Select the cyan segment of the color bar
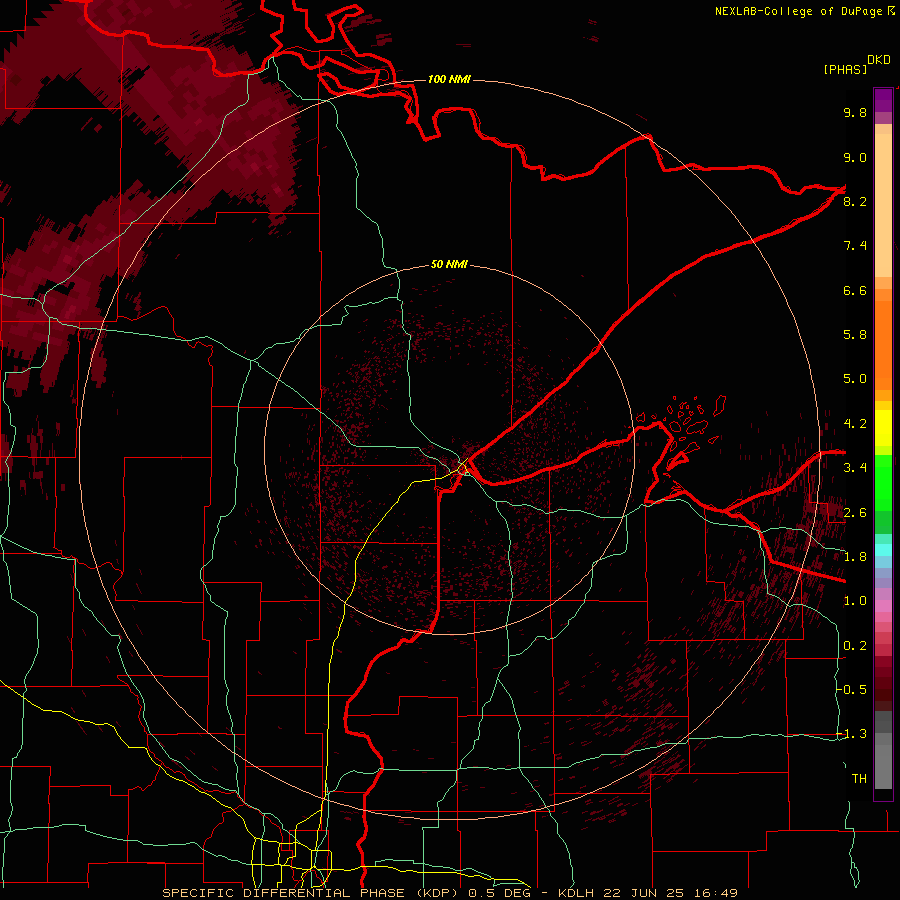The height and width of the screenshot is (900, 900). point(883,550)
